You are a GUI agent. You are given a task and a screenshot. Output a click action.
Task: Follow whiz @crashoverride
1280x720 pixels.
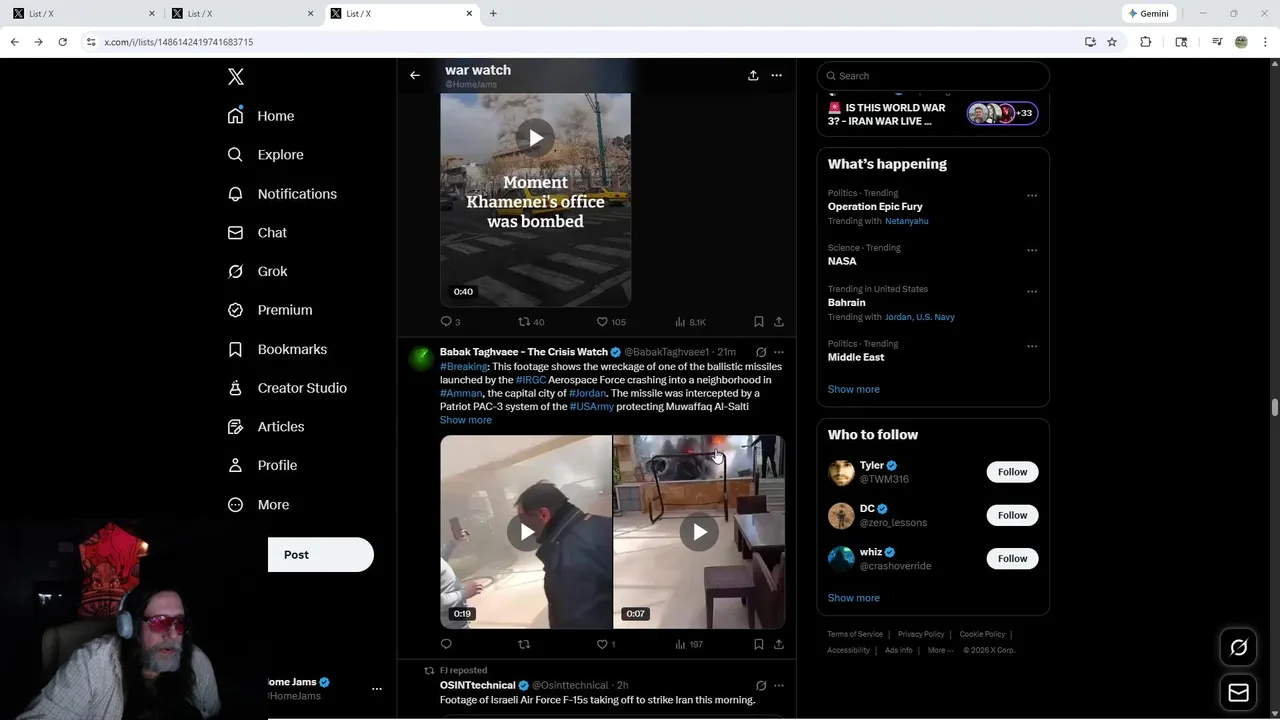[x=1012, y=558]
